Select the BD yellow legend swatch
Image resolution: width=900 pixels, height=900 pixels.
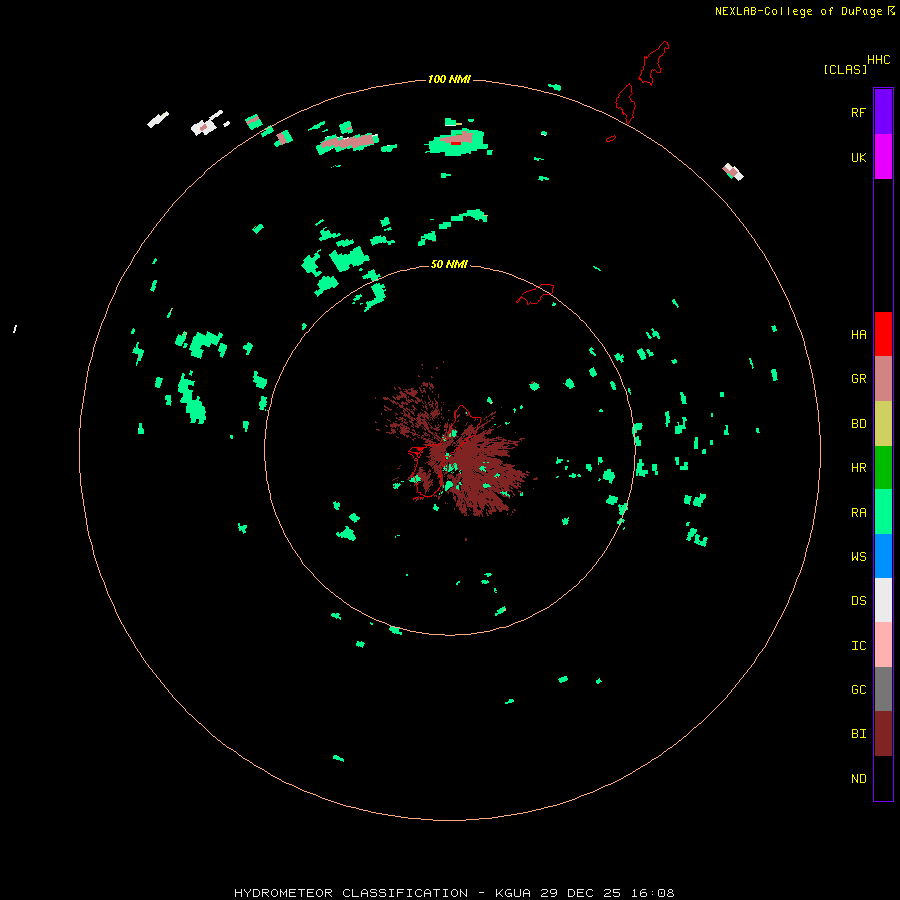pos(883,424)
